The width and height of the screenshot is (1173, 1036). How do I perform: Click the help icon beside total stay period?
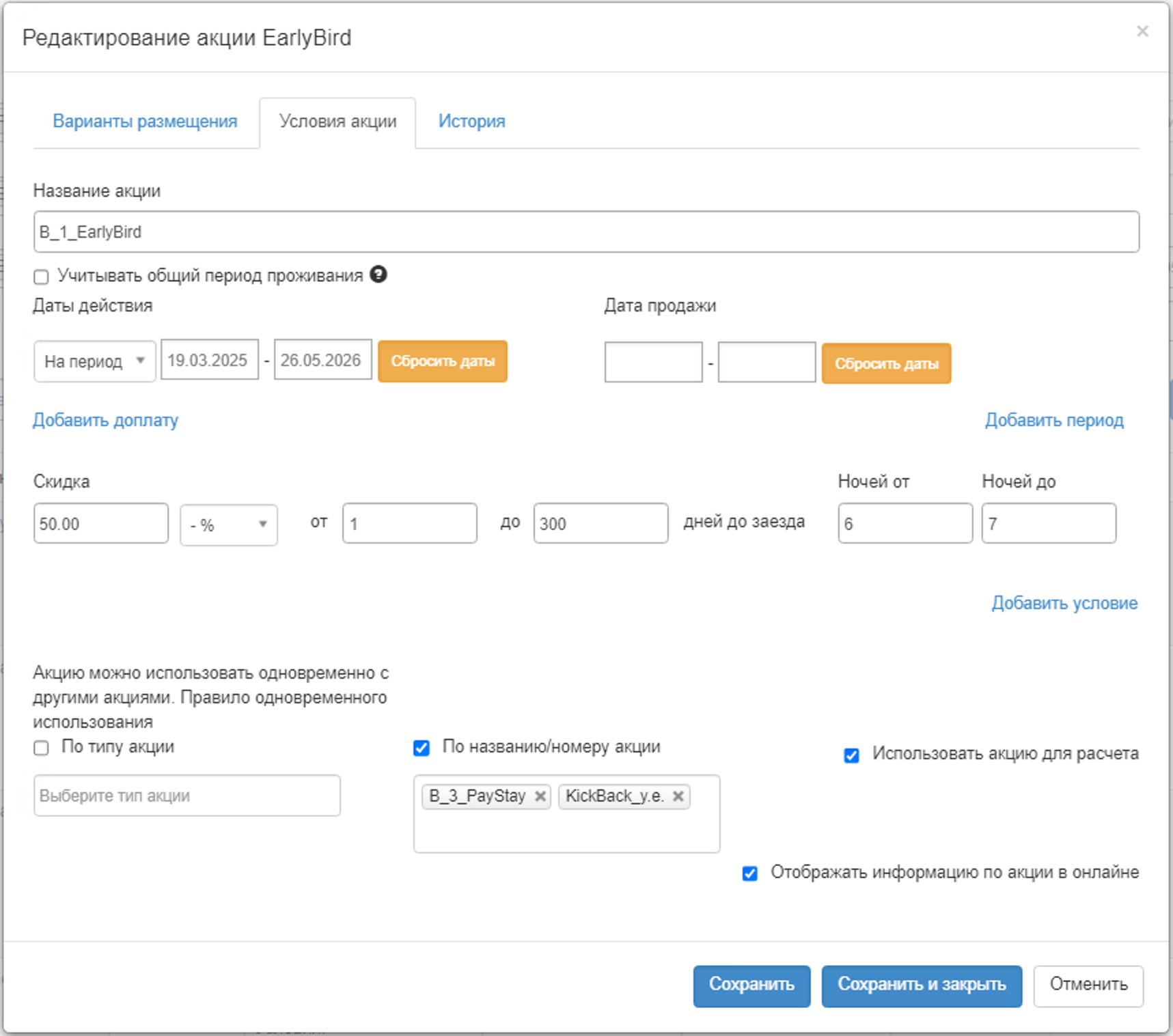[378, 275]
